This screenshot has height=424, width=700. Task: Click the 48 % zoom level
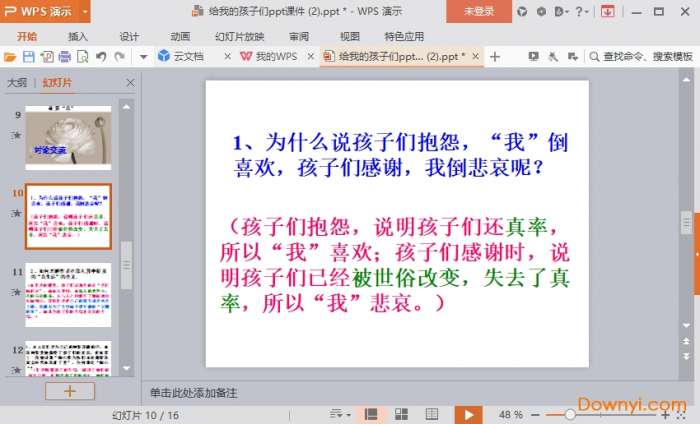511,415
